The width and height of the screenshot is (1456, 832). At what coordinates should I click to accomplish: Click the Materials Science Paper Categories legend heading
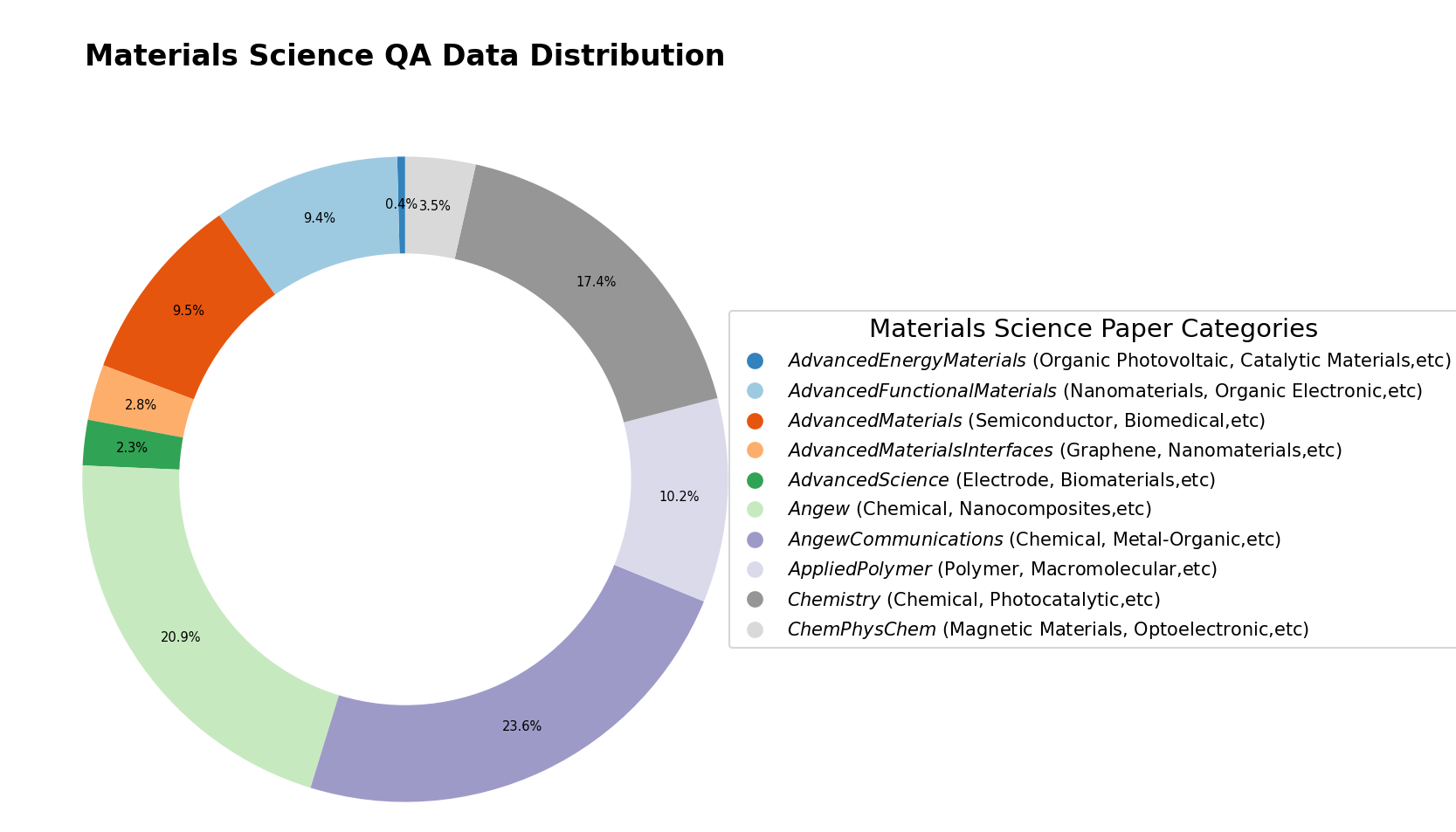(x=1093, y=329)
